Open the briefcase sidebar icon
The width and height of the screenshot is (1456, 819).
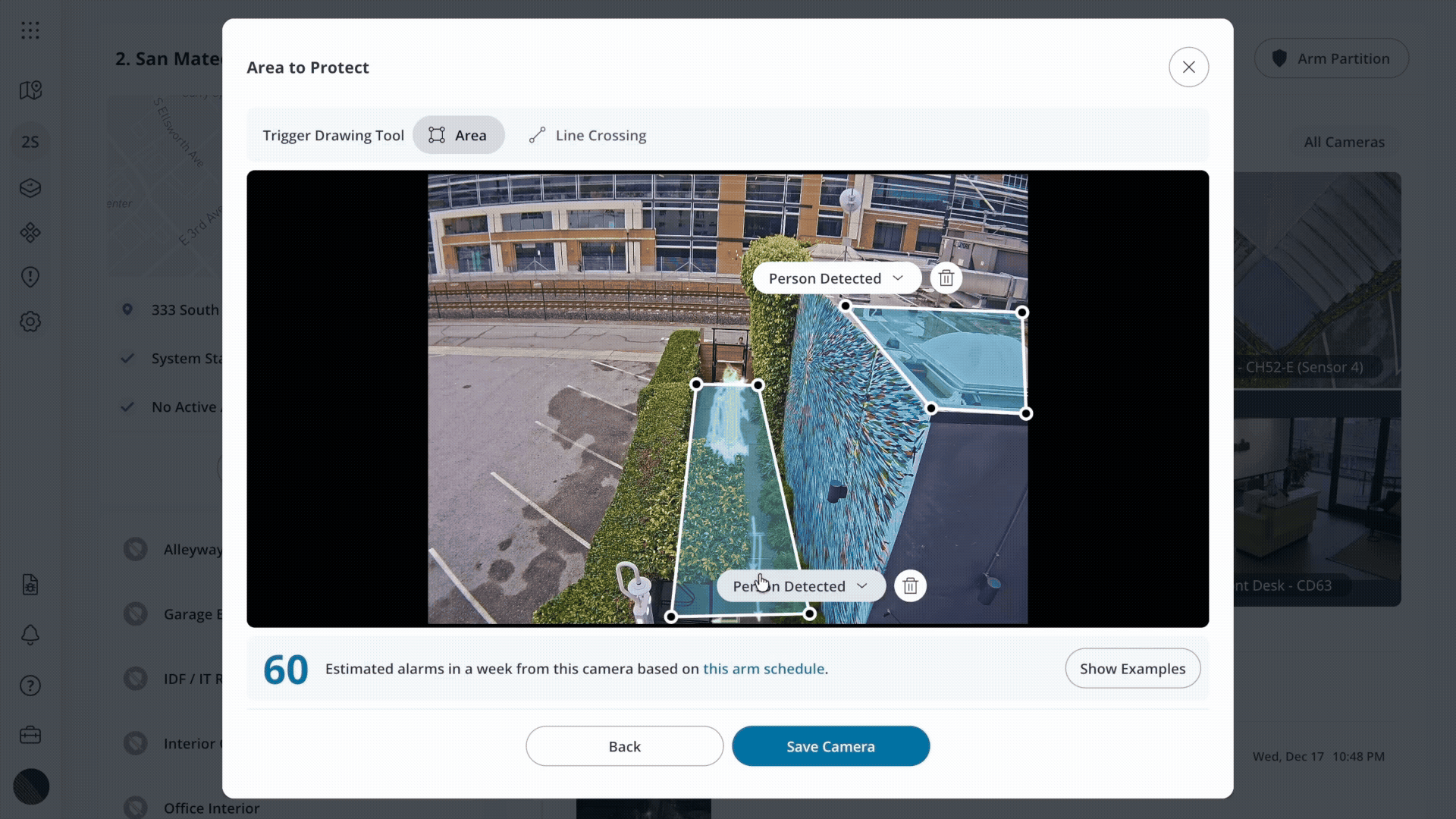[30, 735]
